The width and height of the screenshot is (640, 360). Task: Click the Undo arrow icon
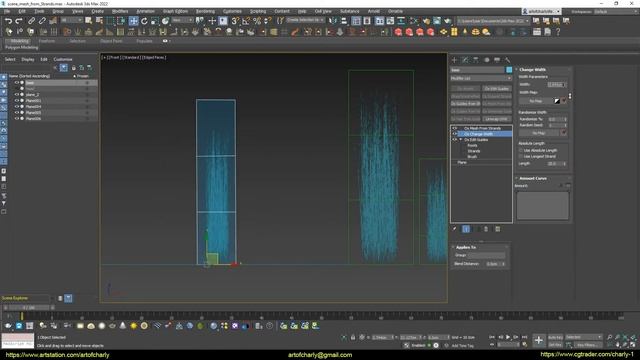[x=8, y=21]
